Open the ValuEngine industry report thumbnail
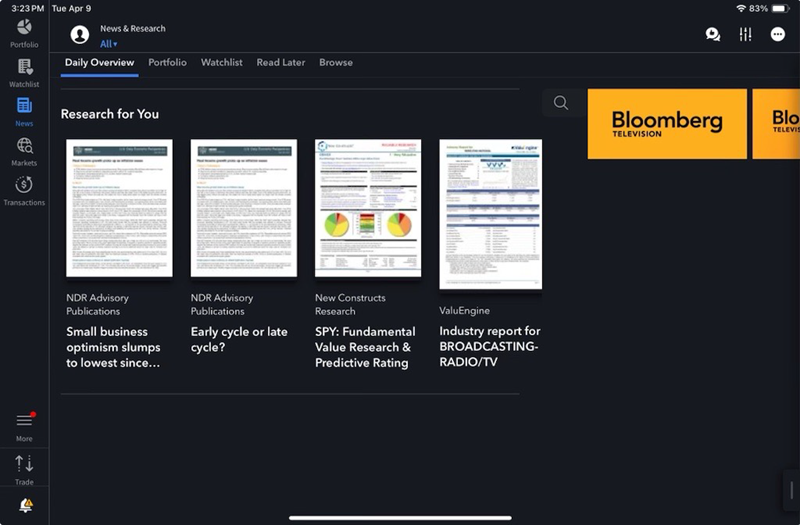 (x=491, y=214)
